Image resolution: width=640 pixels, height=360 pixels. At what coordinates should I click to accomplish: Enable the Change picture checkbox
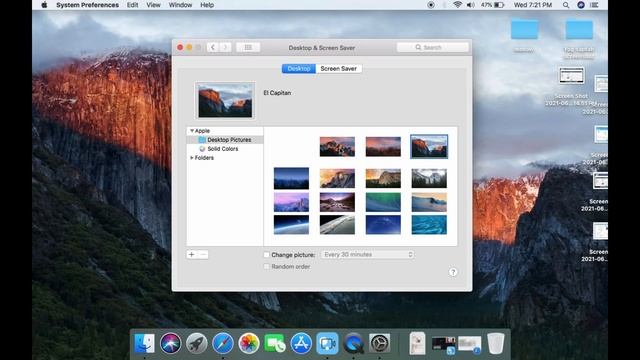point(267,255)
